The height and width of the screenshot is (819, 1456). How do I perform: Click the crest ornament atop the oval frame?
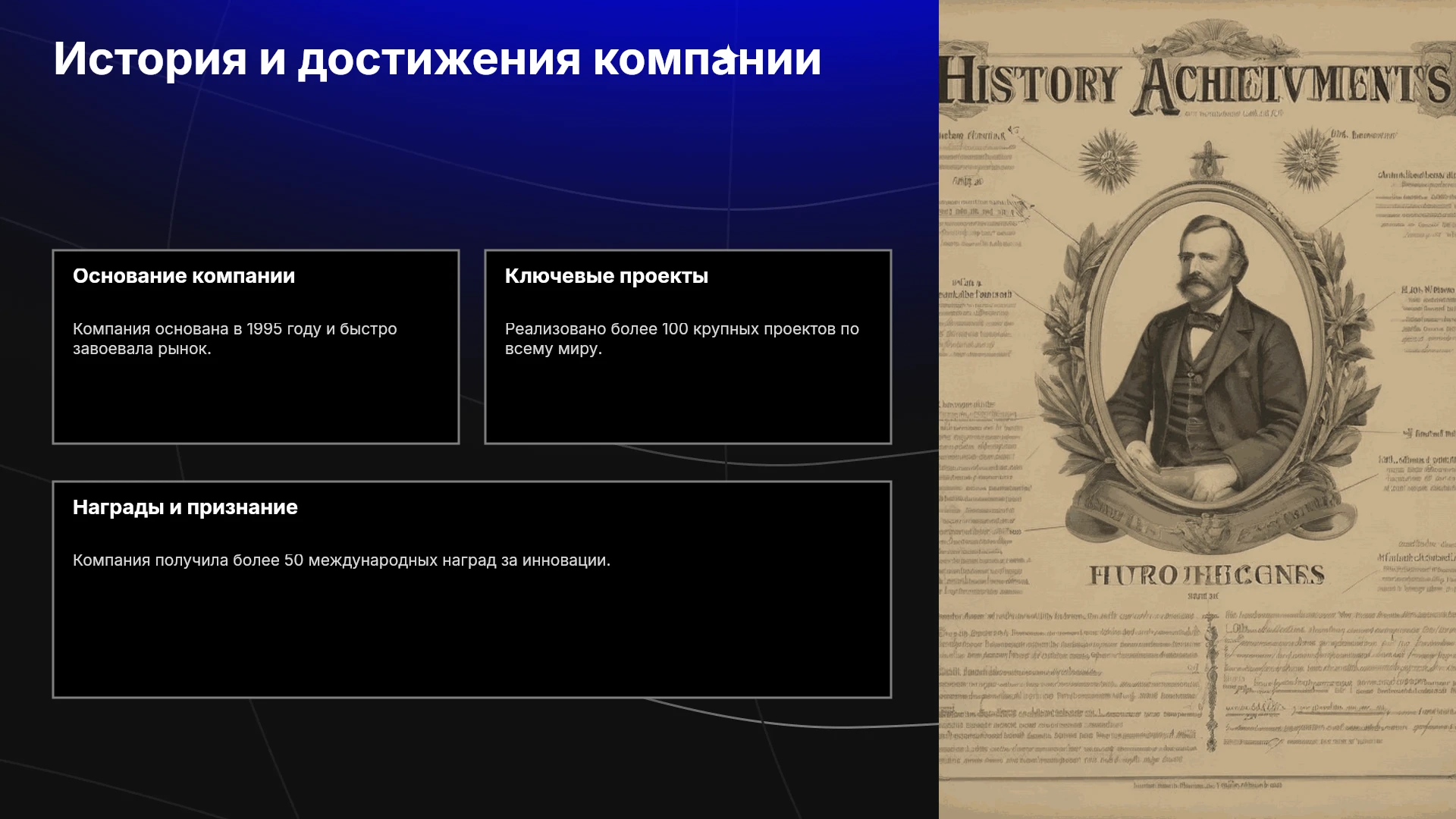pos(1208,160)
